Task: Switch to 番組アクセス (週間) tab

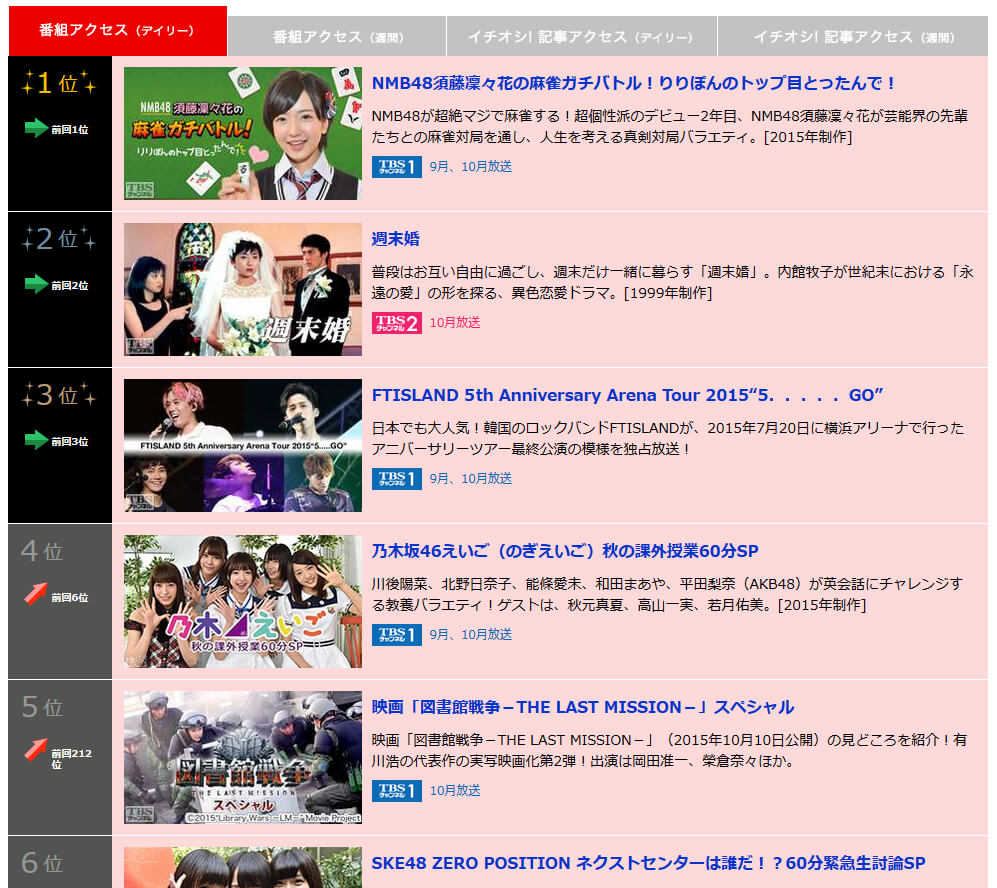Action: click(x=337, y=36)
